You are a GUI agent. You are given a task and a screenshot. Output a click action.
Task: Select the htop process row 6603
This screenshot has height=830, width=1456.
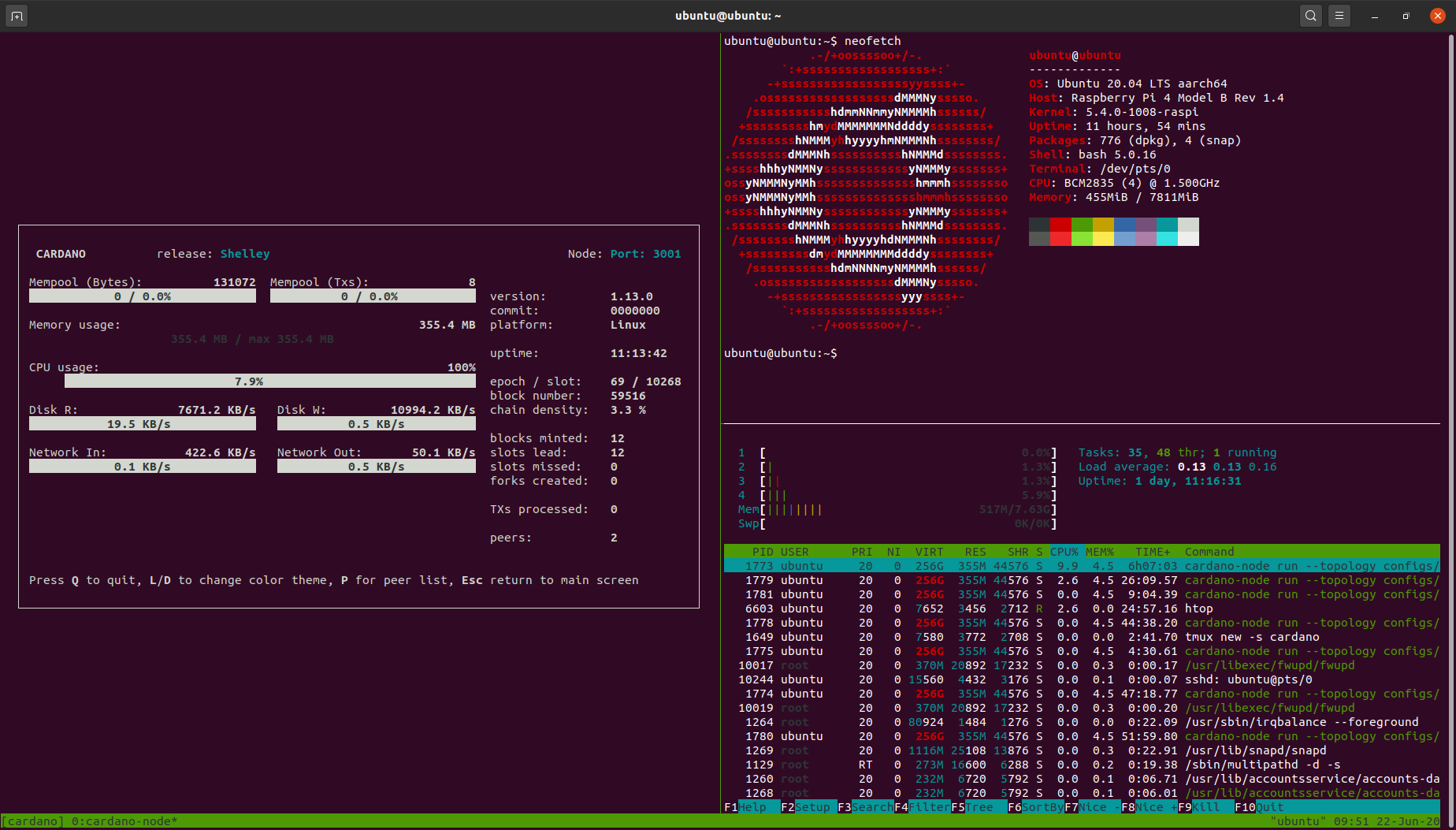point(1082,609)
